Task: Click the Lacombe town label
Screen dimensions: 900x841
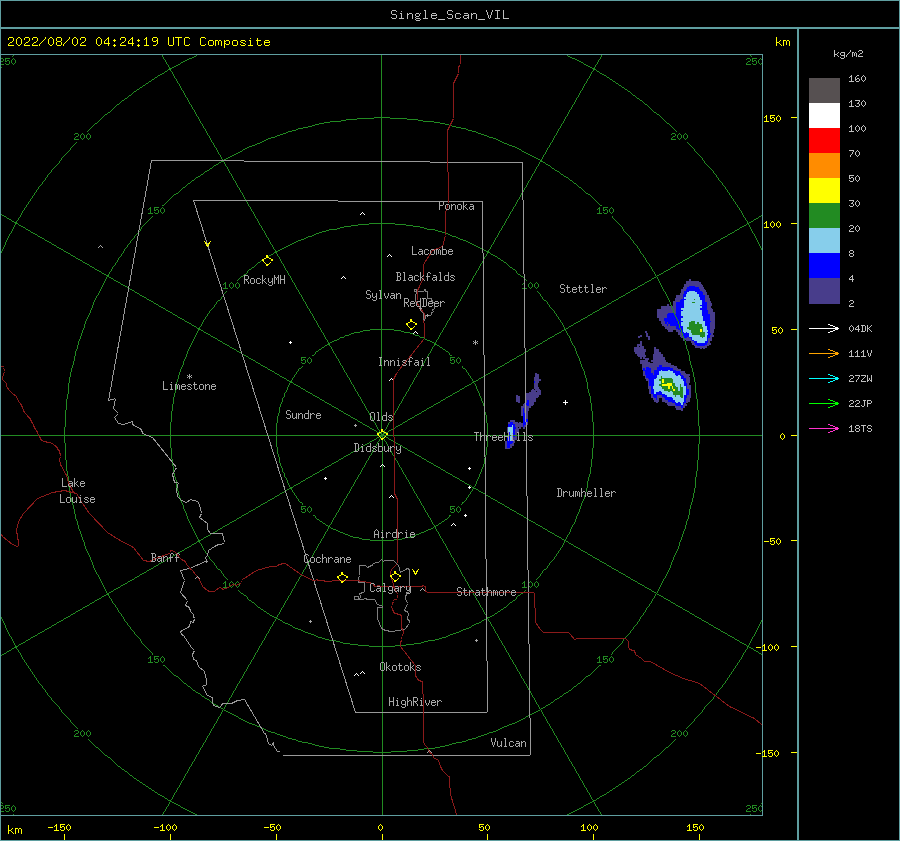Action: point(432,251)
